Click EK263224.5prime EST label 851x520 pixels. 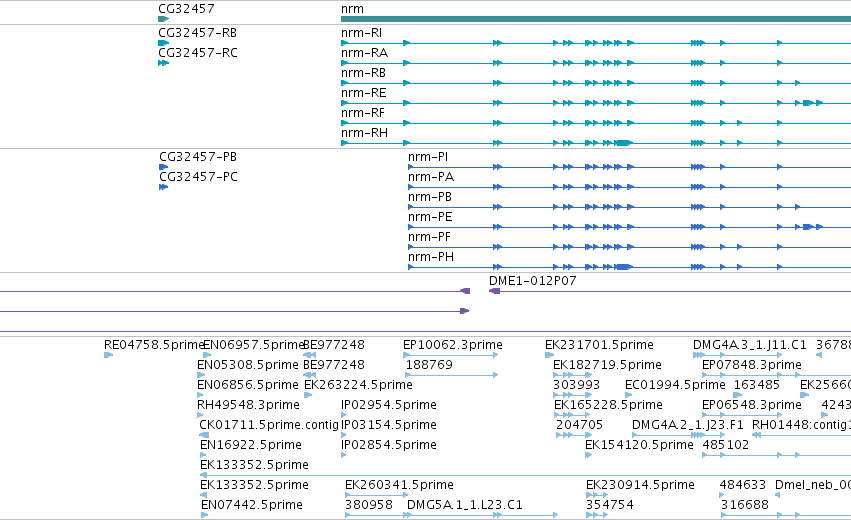pyautogui.click(x=358, y=385)
